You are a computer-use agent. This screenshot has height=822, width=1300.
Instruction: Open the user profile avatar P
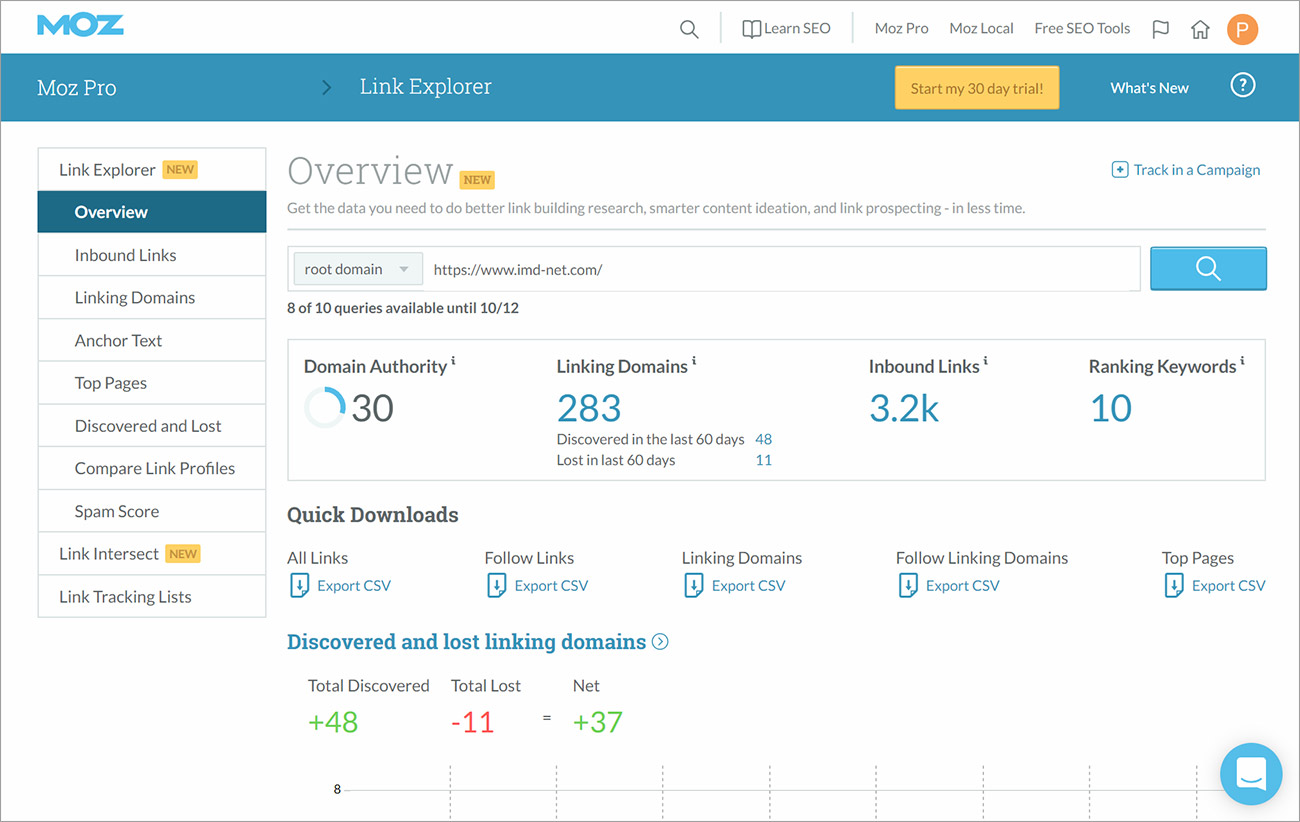[1242, 29]
